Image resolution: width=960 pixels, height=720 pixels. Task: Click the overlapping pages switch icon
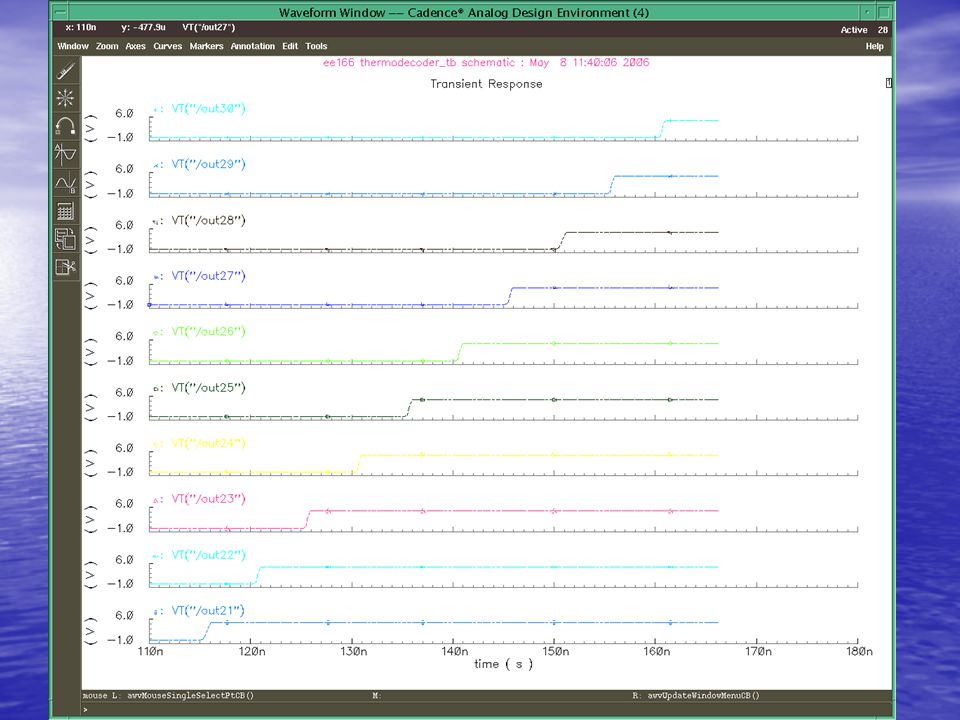(66, 239)
